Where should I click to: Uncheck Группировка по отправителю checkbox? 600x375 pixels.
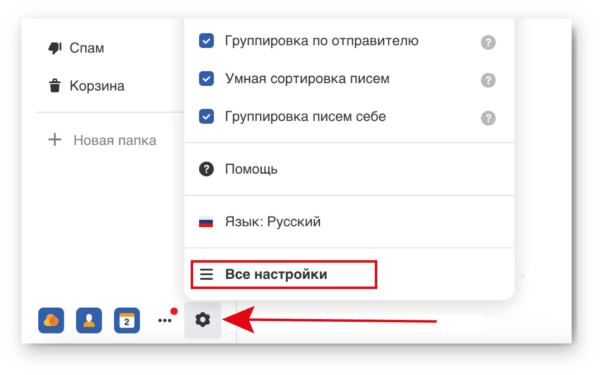point(206,41)
